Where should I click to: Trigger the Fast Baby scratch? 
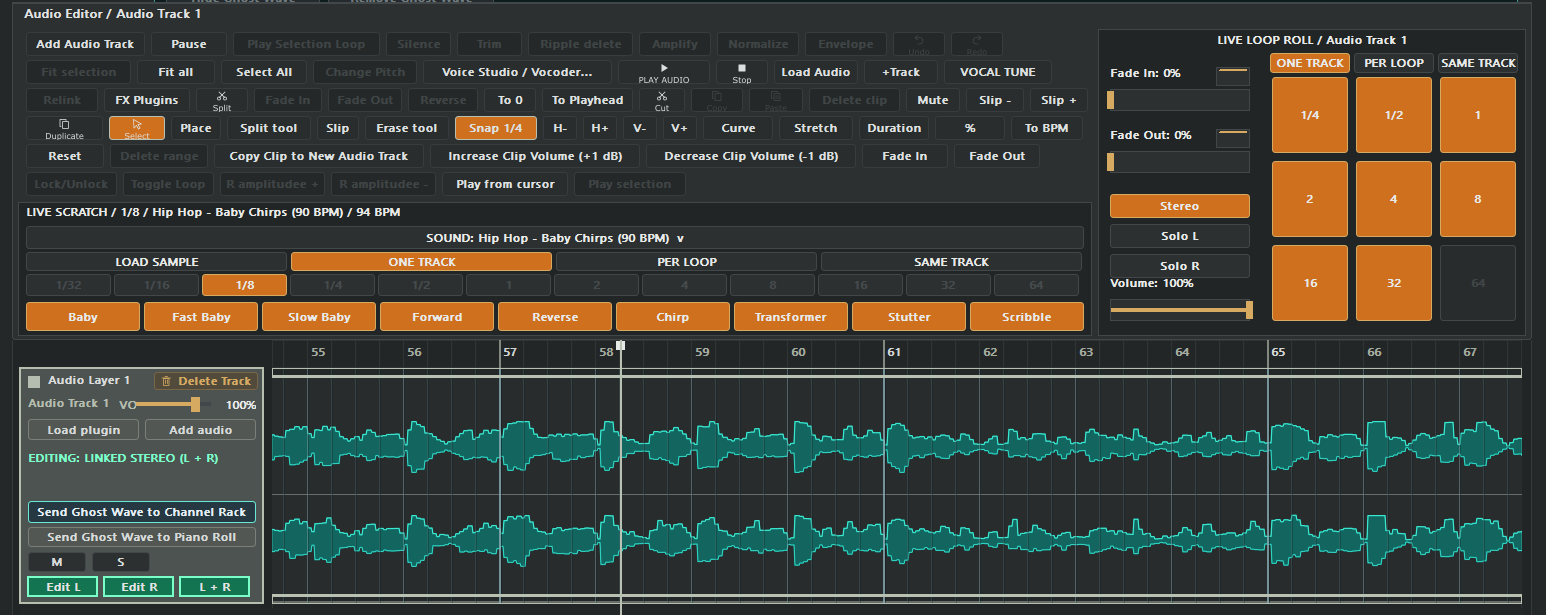(x=201, y=317)
